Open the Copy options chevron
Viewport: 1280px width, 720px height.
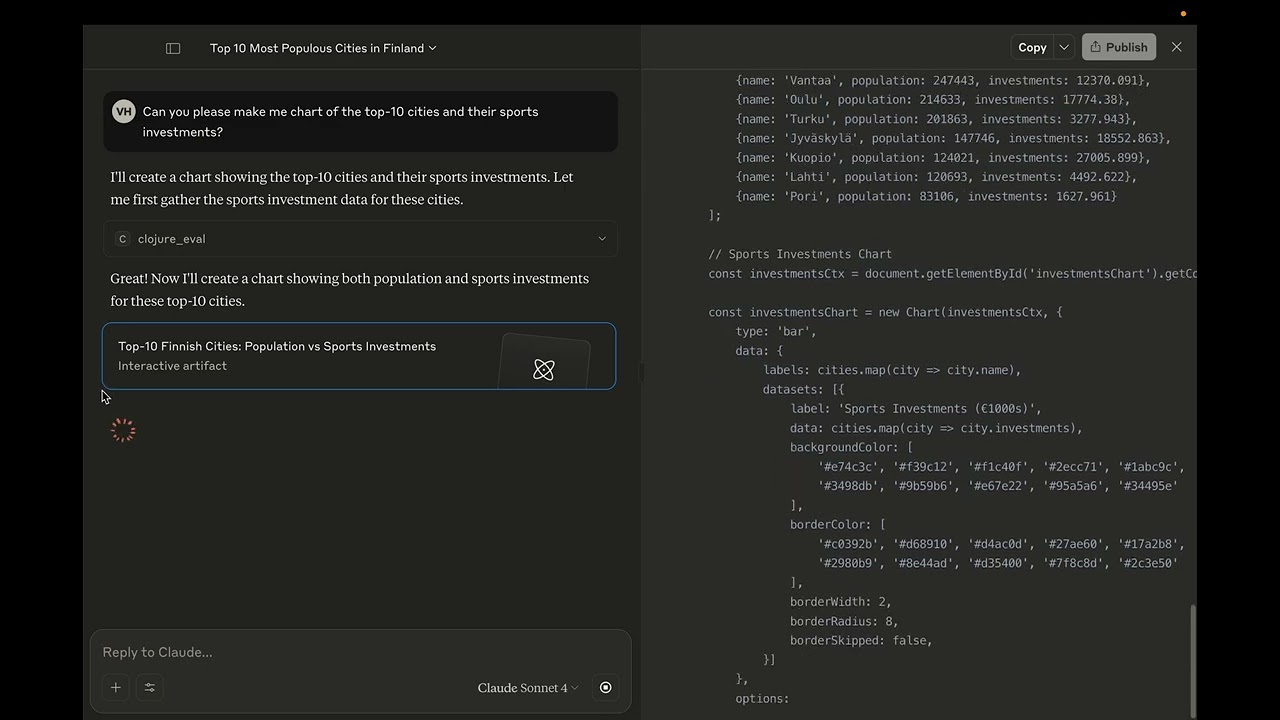1064,47
